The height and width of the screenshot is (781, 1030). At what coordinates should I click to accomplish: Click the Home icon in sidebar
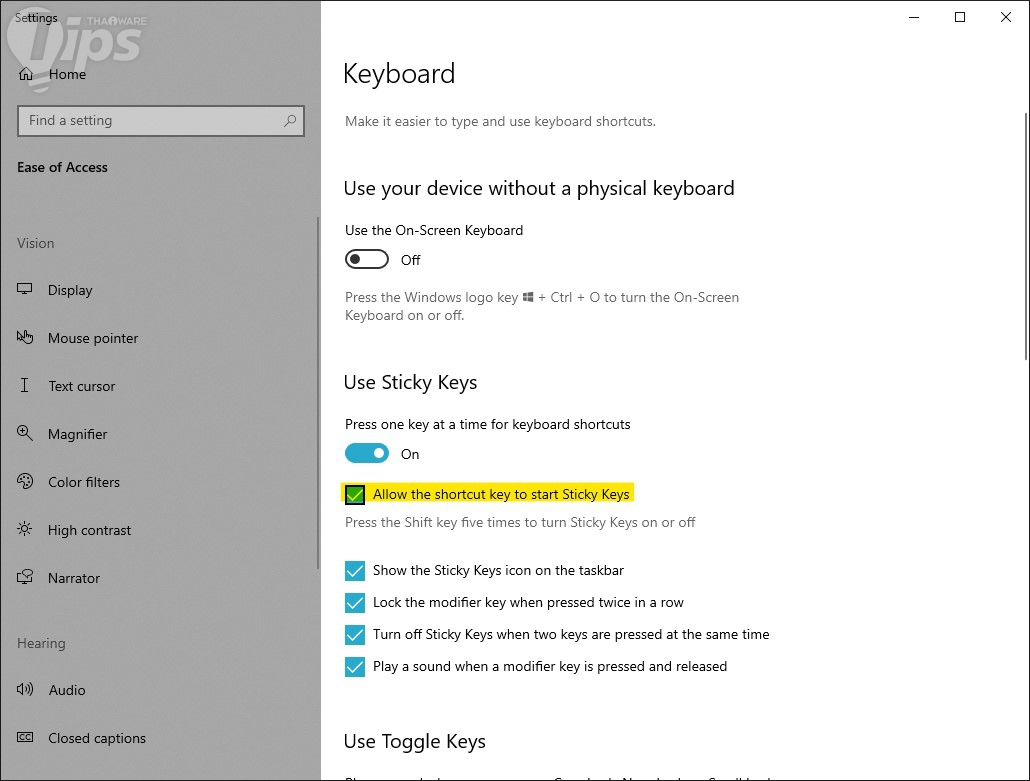(x=26, y=74)
